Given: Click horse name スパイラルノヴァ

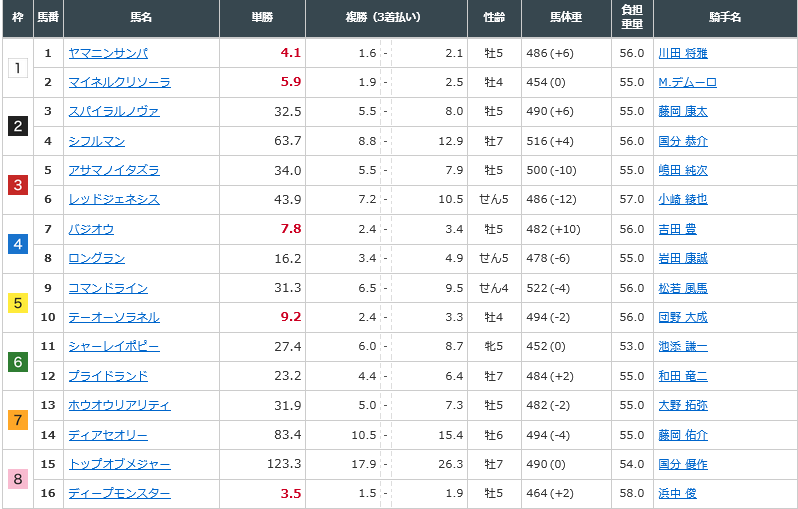Looking at the screenshot, I should tap(114, 111).
